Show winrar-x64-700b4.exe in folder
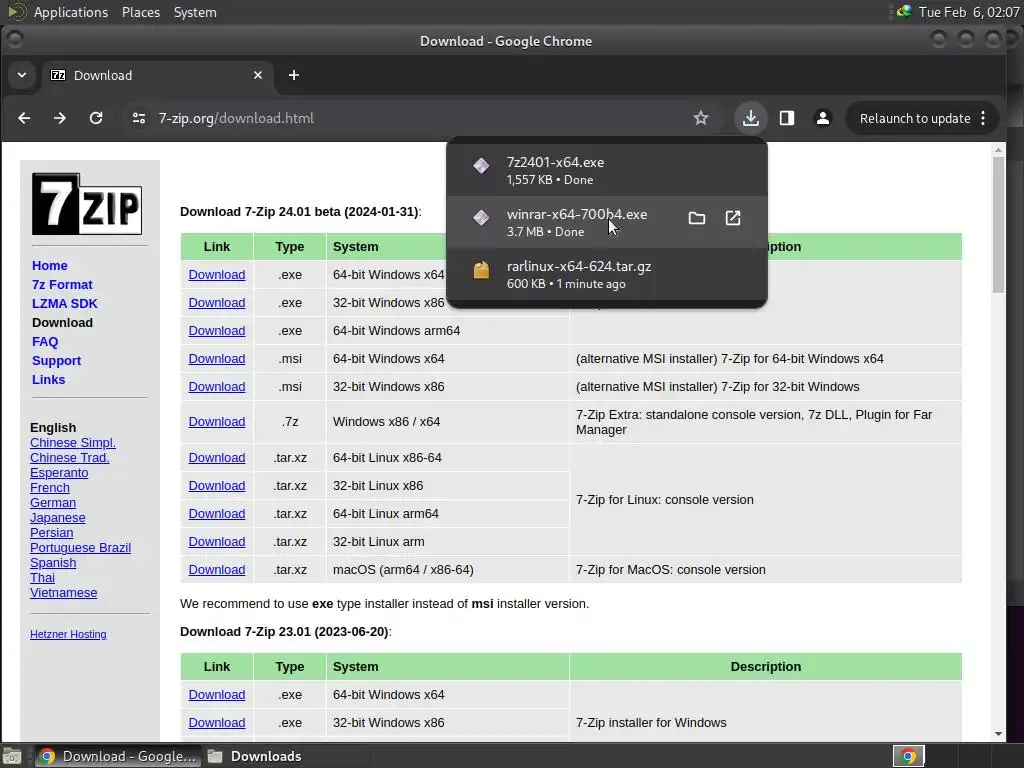 tap(697, 218)
